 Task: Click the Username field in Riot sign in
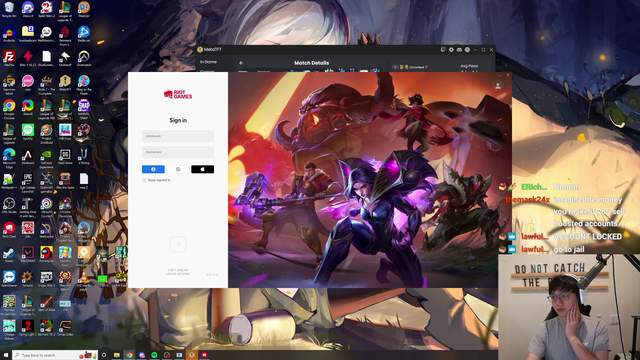(178, 136)
